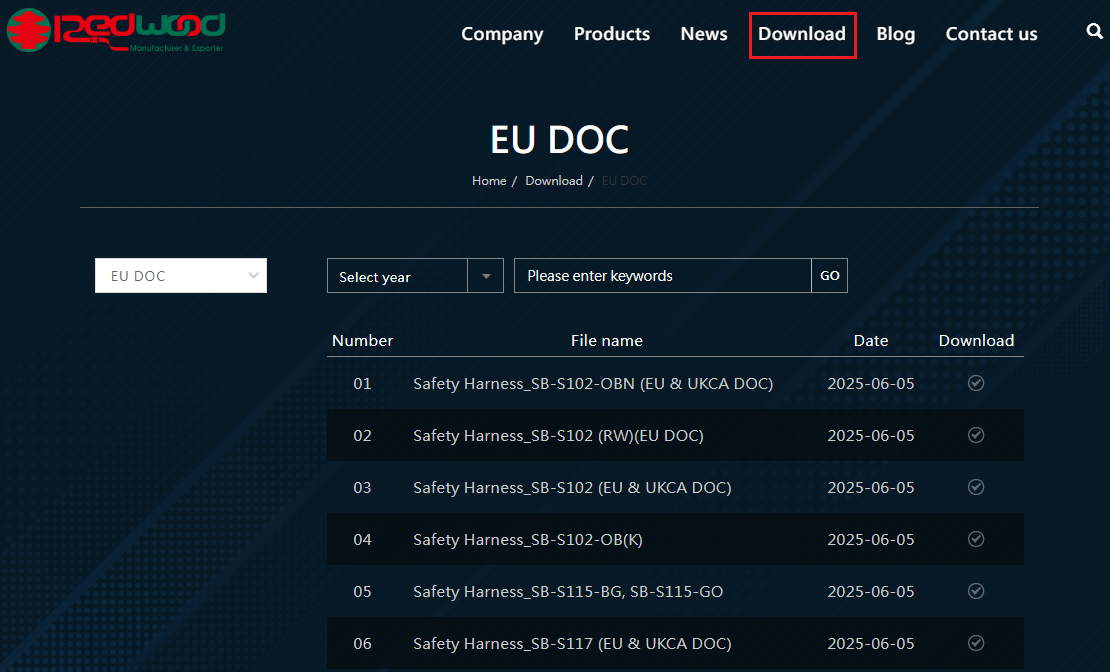Screen dimensions: 1110x672
Task: Navigate to the News page
Action: 704,34
